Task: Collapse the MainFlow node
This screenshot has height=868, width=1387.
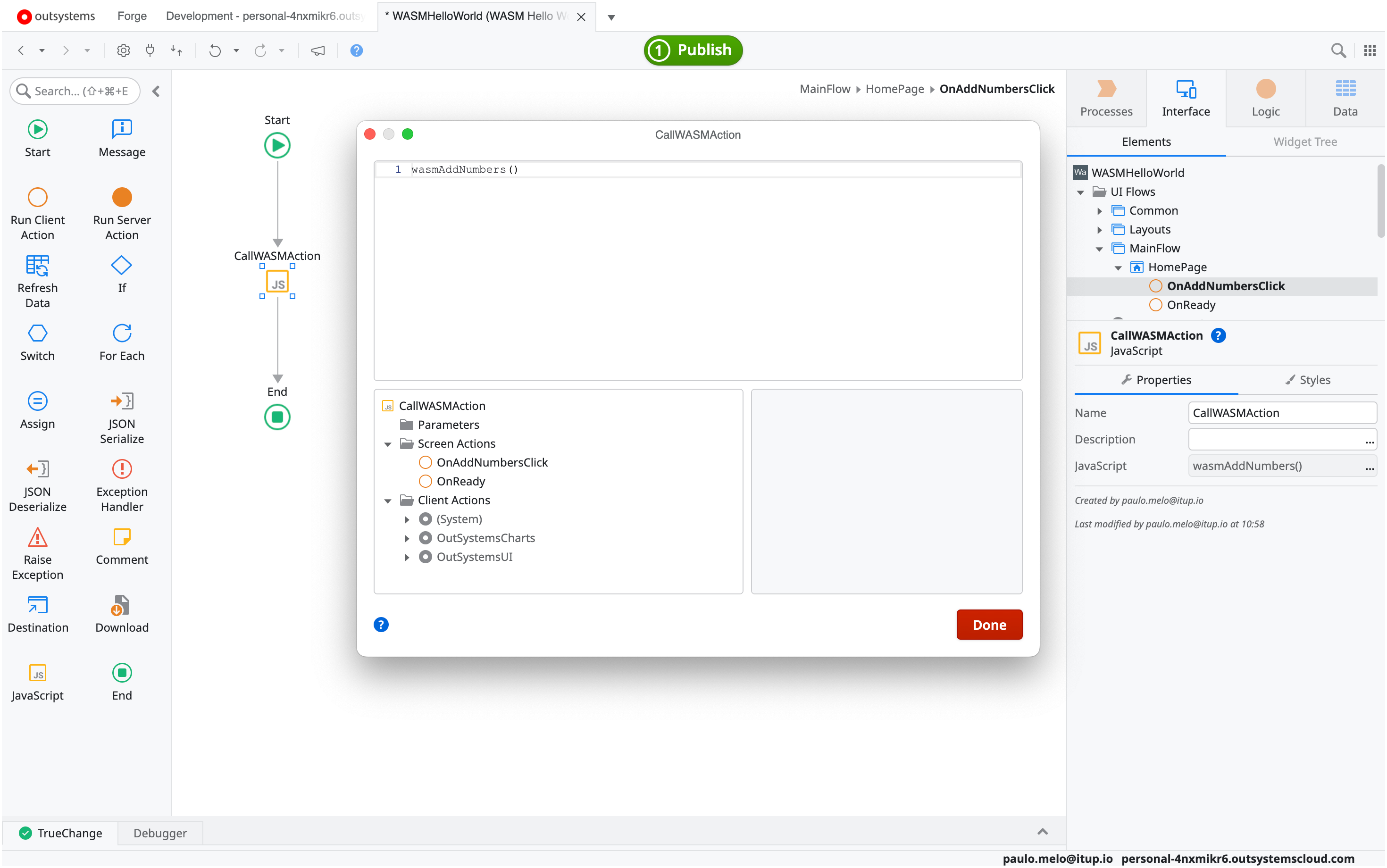Action: [x=1099, y=249]
